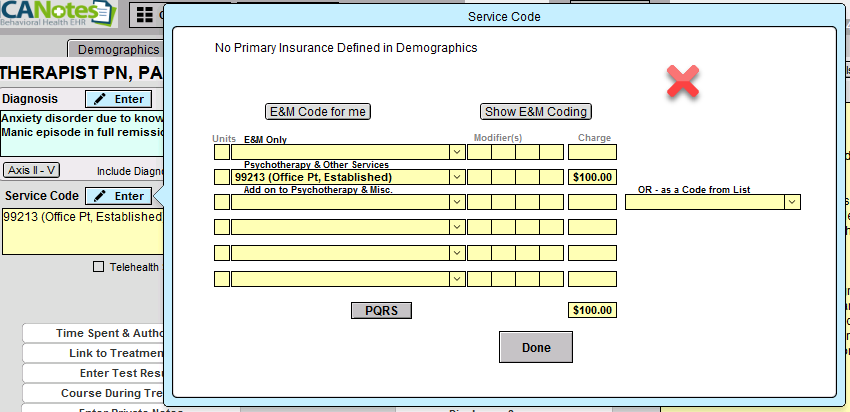Open the 'OR - as a Code from List' dropdown
The width and height of the screenshot is (850, 412).
792,202
